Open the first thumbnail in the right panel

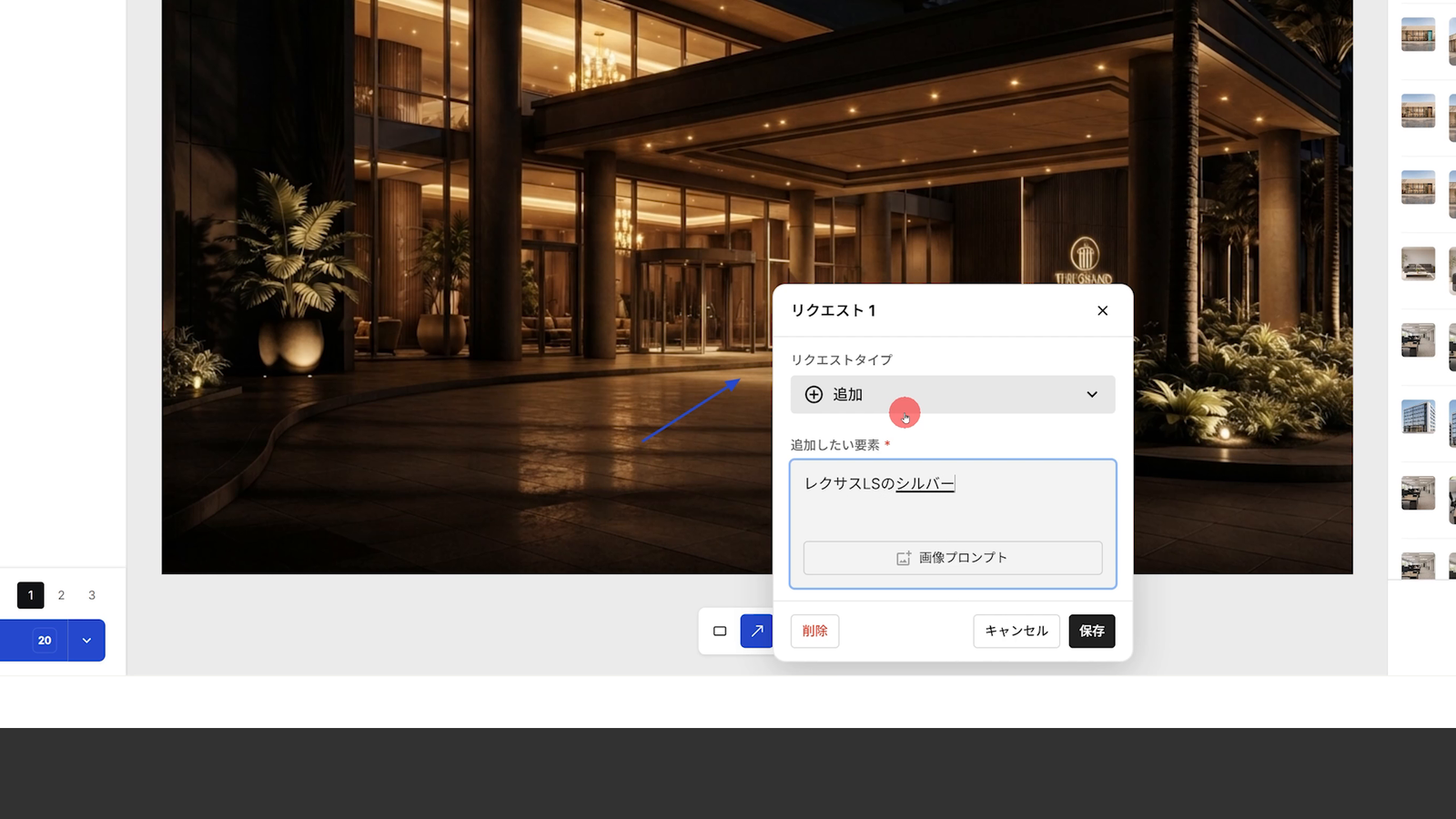tap(1418, 35)
